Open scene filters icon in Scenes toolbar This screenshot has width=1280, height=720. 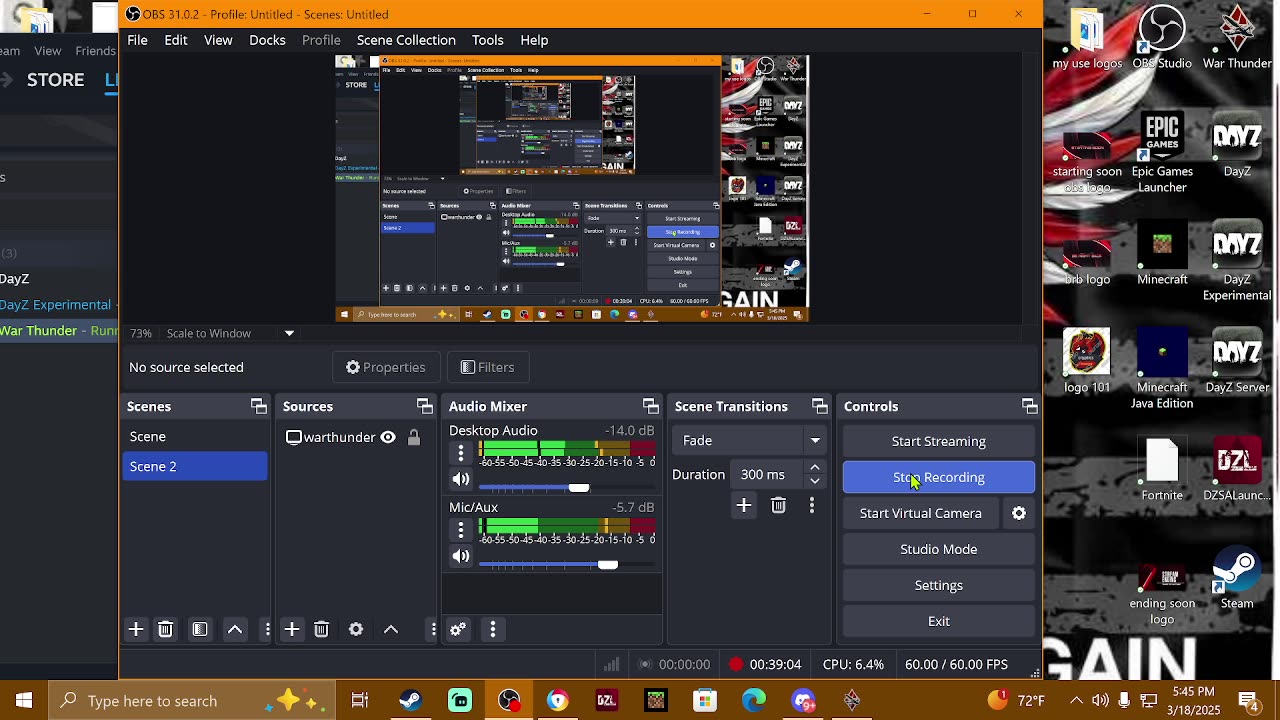pyautogui.click(x=200, y=629)
